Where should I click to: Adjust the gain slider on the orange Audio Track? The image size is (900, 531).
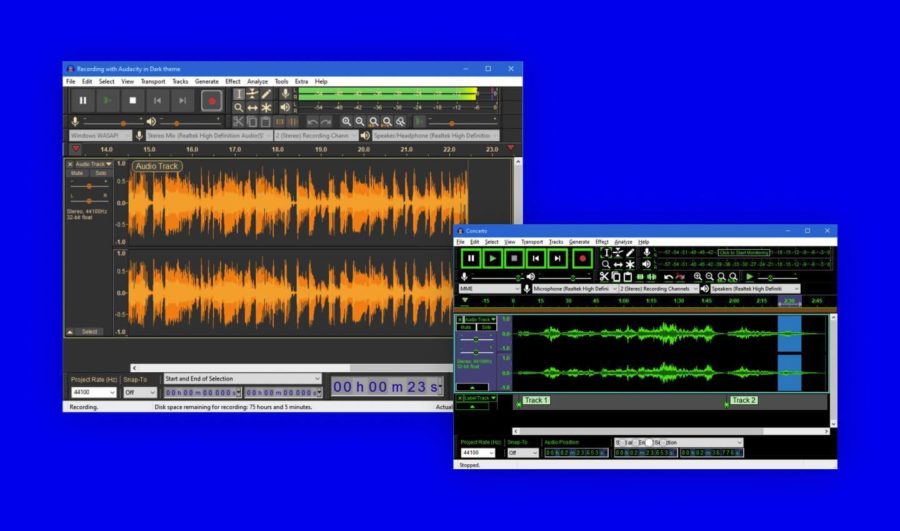pos(89,186)
